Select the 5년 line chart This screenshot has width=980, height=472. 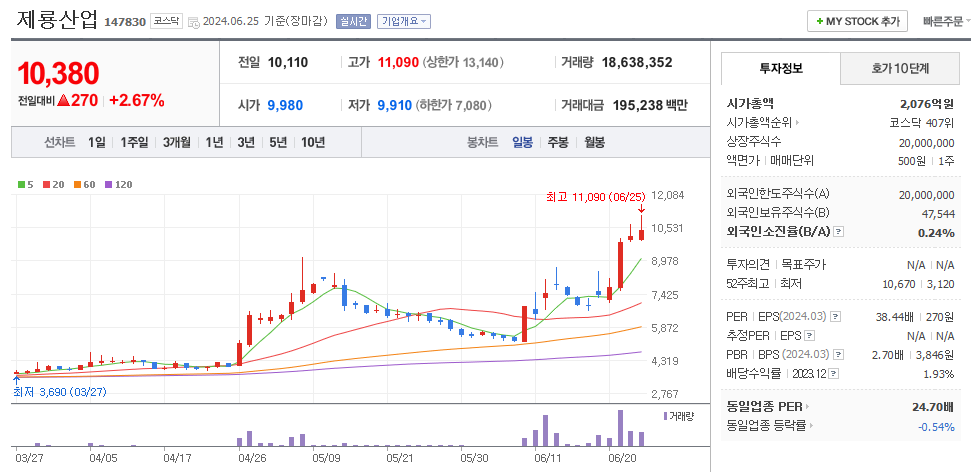[278, 142]
